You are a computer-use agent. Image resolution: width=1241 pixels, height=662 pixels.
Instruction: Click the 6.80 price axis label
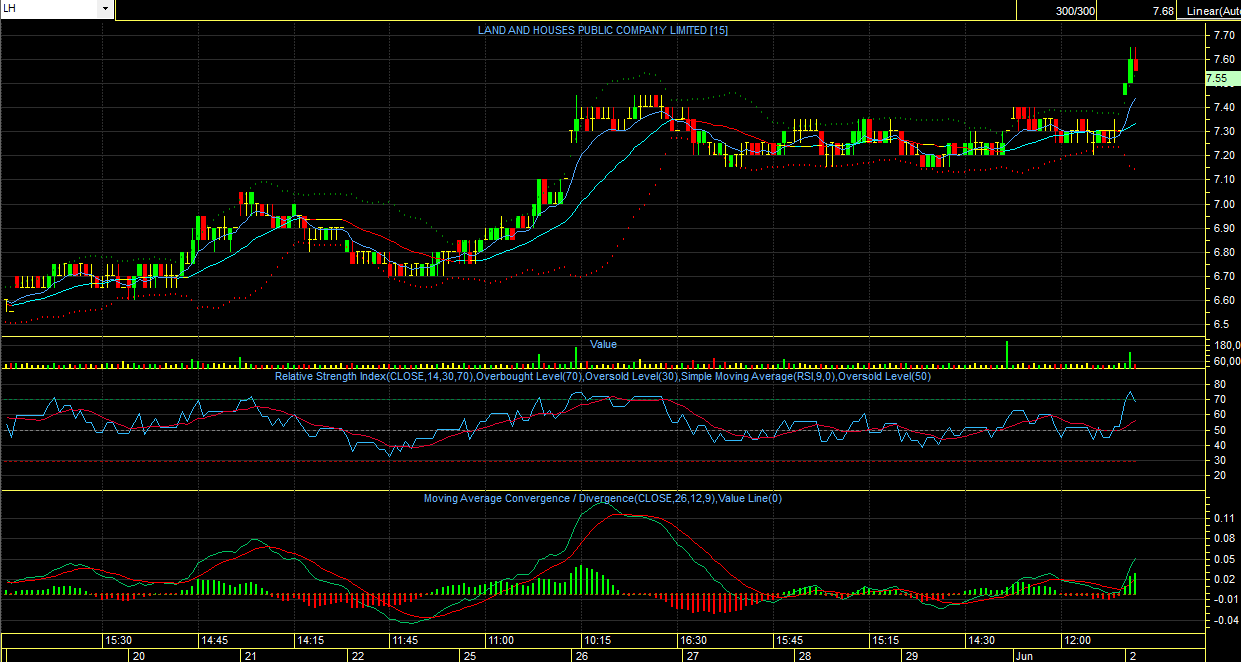click(x=1224, y=252)
